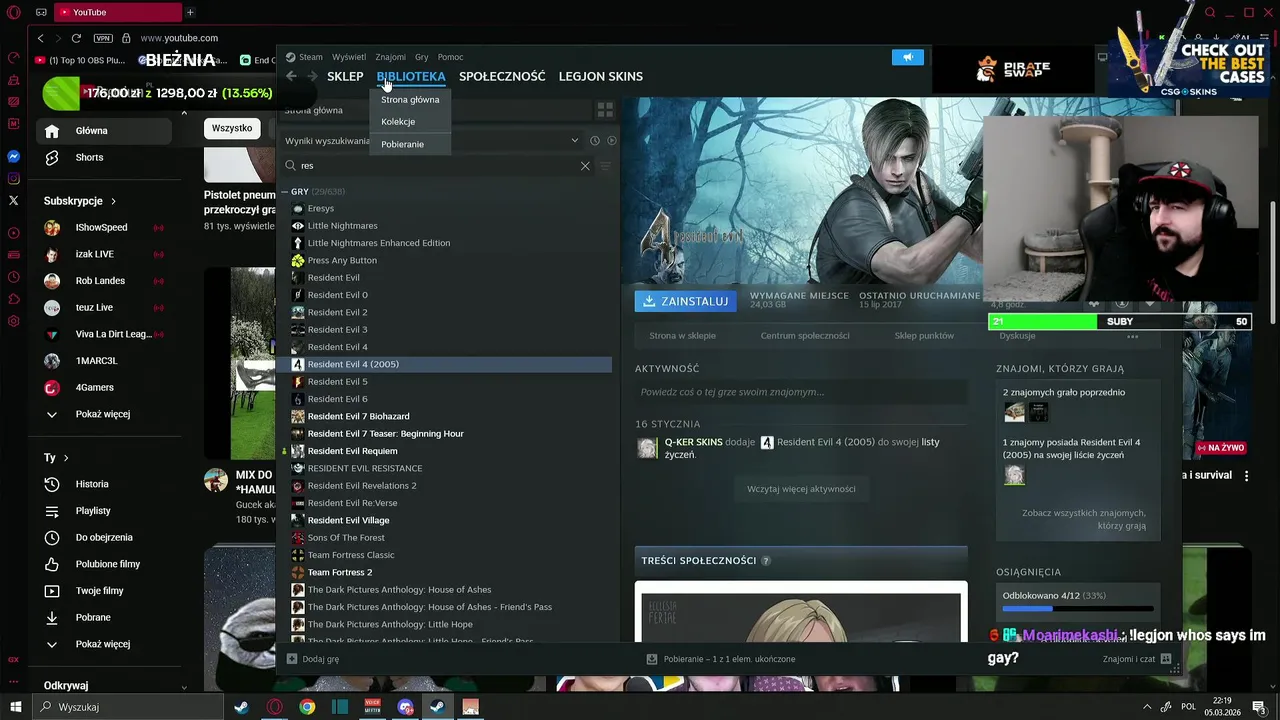Click the Steam forward navigation arrow

tap(312, 76)
